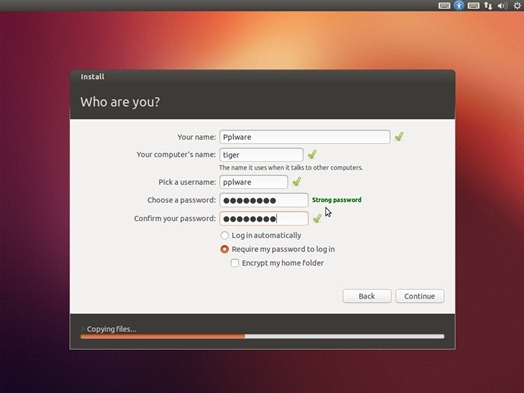This screenshot has height=393, width=524.
Task: Click the Back button
Action: point(367,296)
